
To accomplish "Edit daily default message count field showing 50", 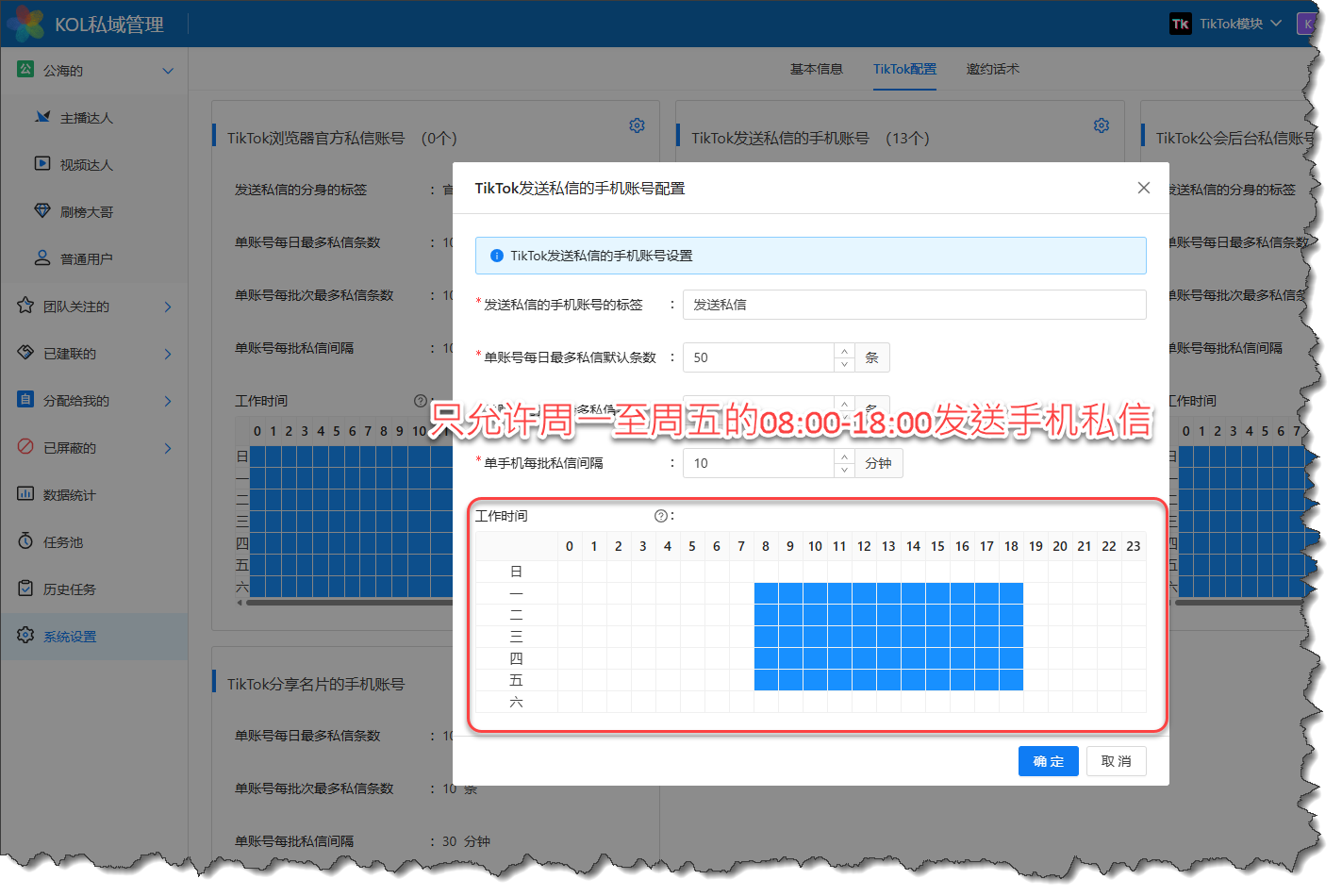I will click(x=759, y=357).
